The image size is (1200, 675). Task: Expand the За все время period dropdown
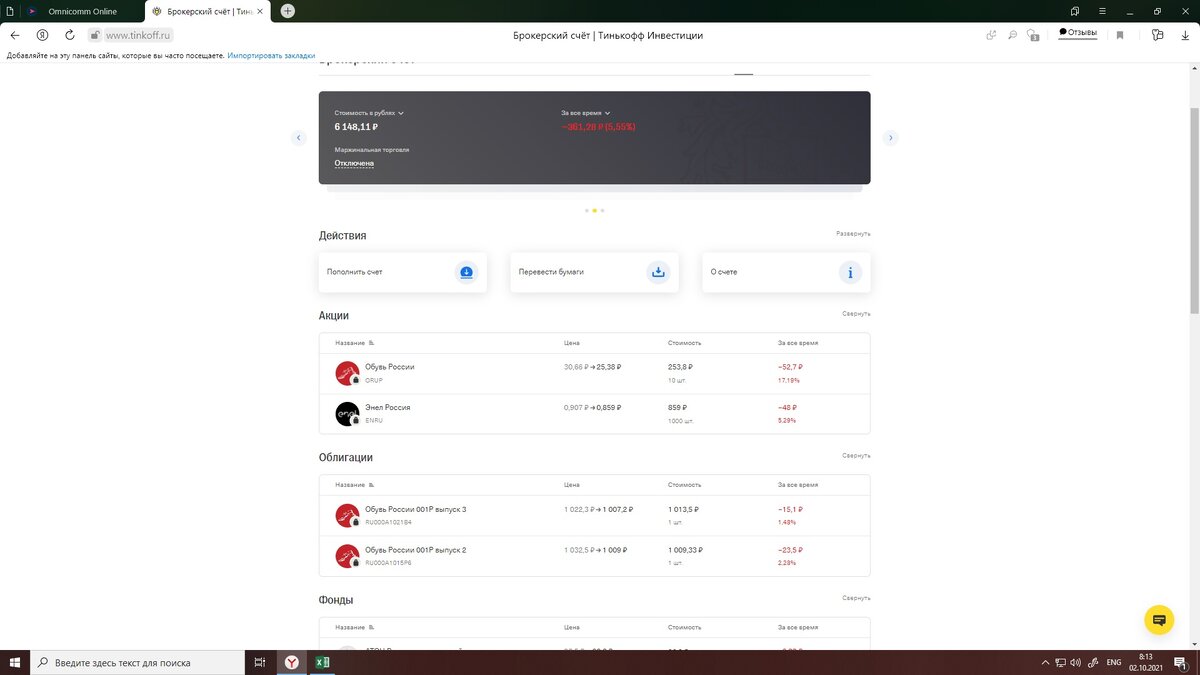click(585, 113)
